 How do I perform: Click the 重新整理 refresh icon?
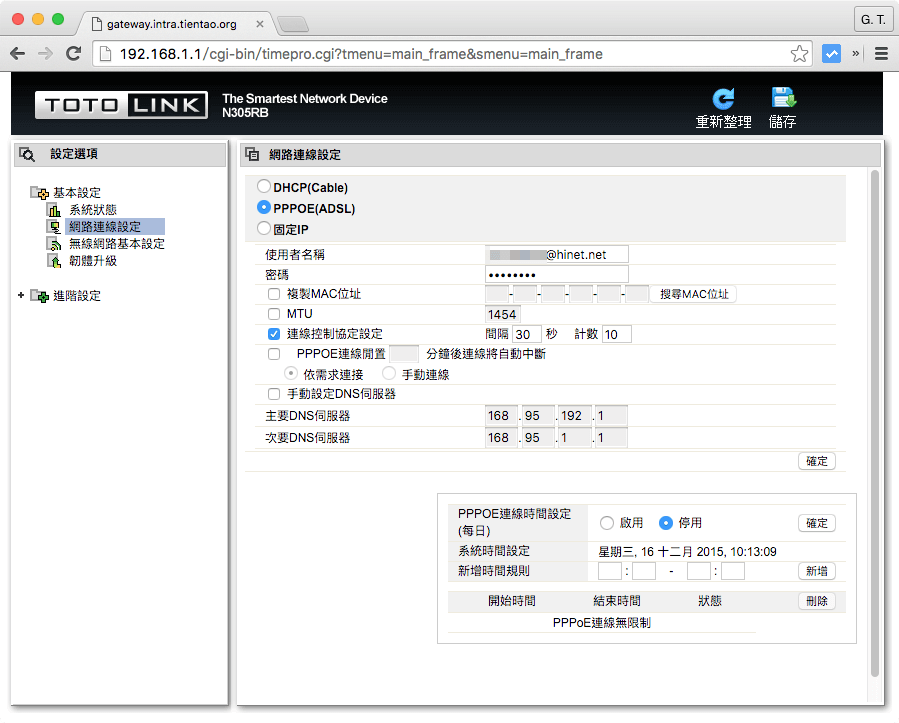pyautogui.click(x=723, y=99)
